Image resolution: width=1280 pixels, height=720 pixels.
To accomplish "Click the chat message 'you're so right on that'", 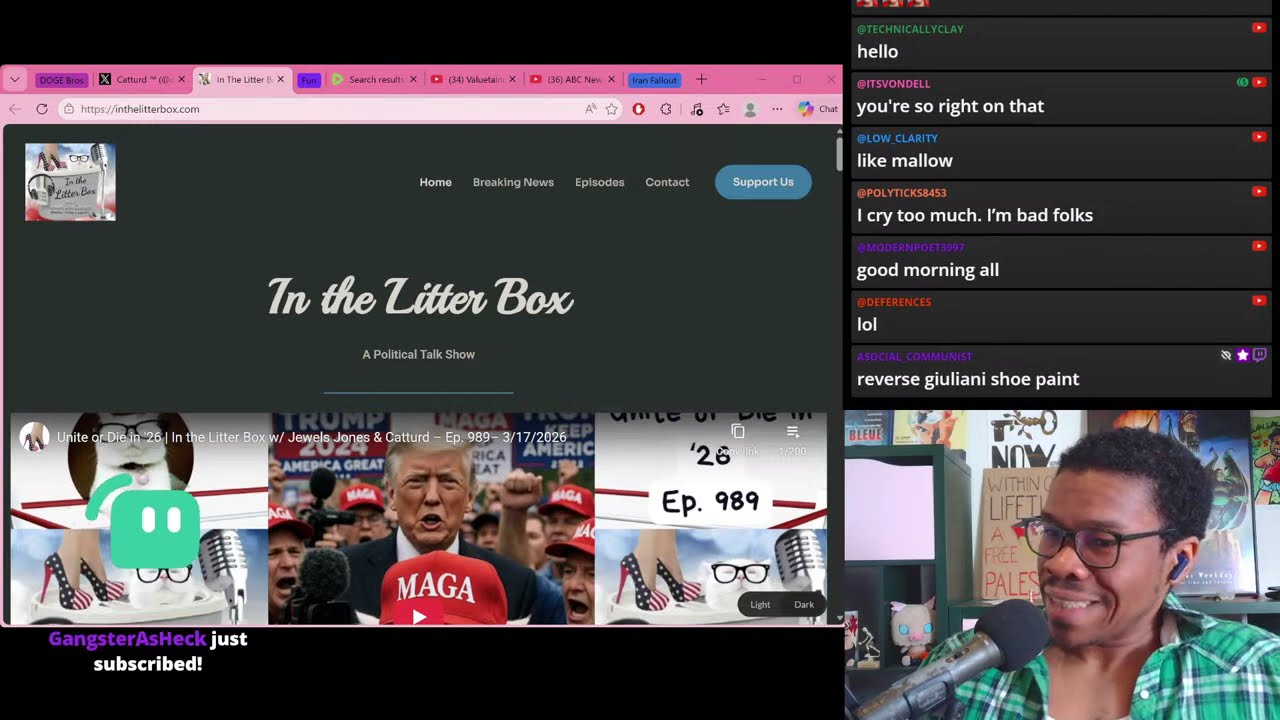I will [x=950, y=106].
